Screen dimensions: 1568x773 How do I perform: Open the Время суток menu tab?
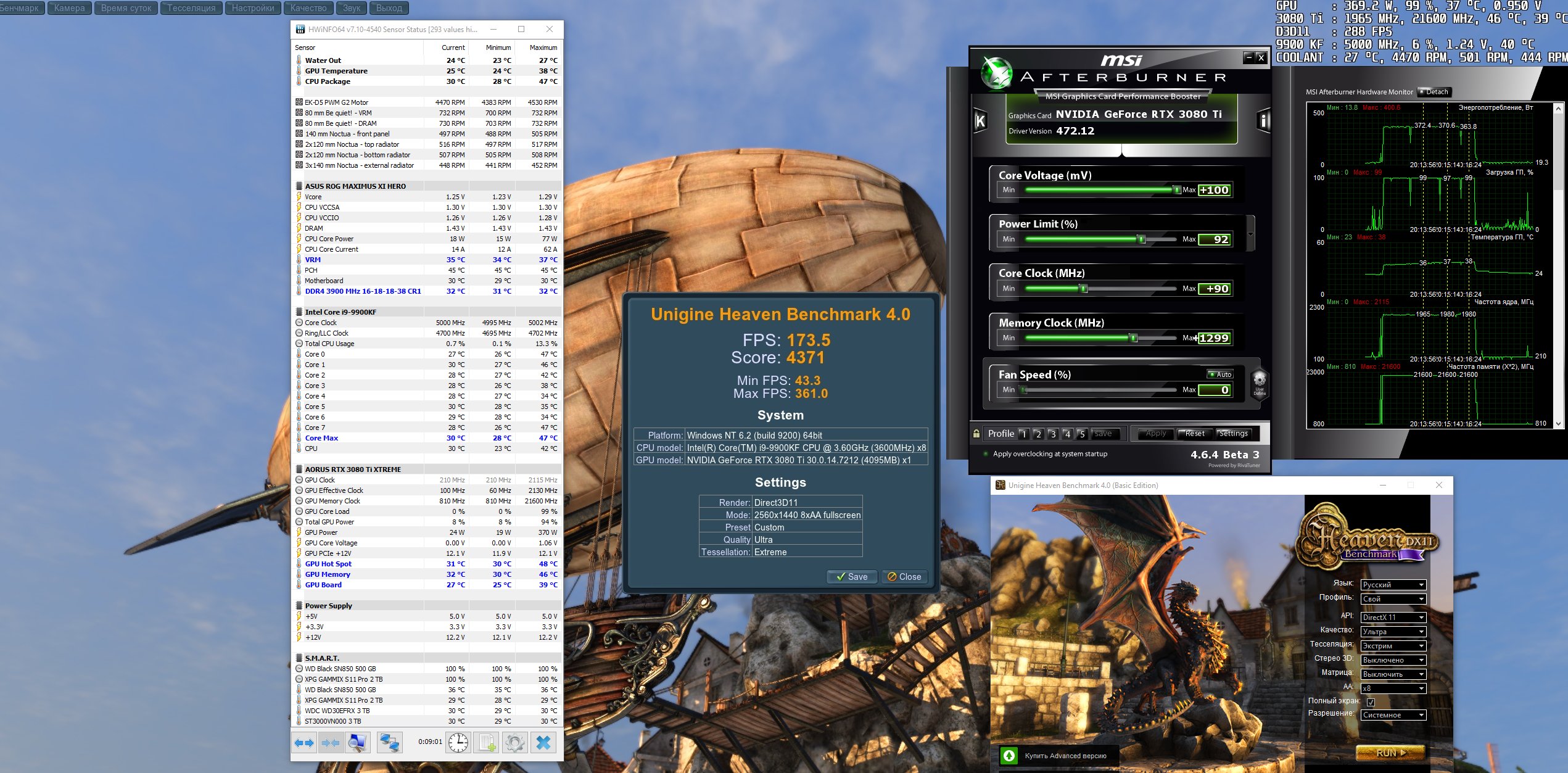click(126, 8)
